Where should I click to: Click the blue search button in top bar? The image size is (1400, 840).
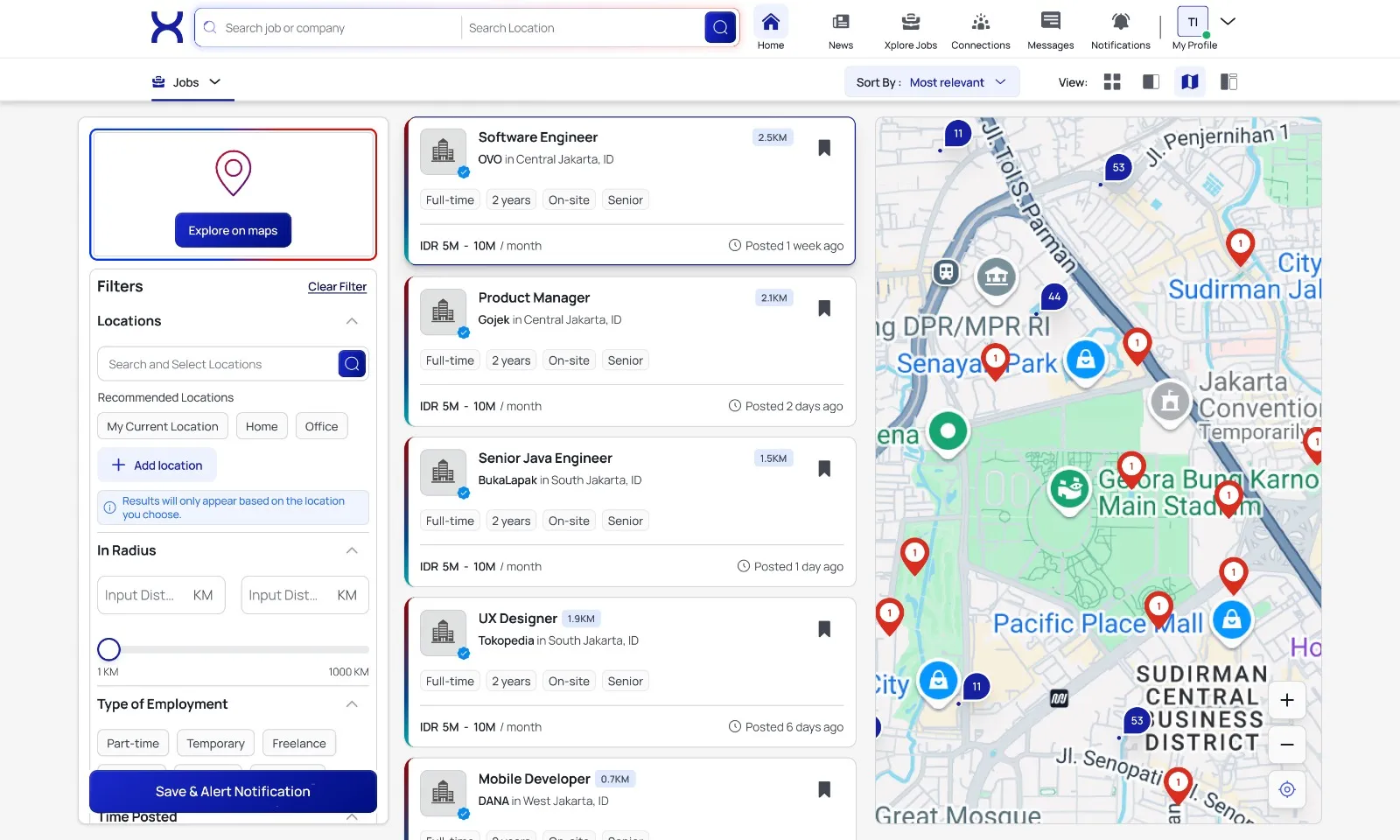coord(720,27)
